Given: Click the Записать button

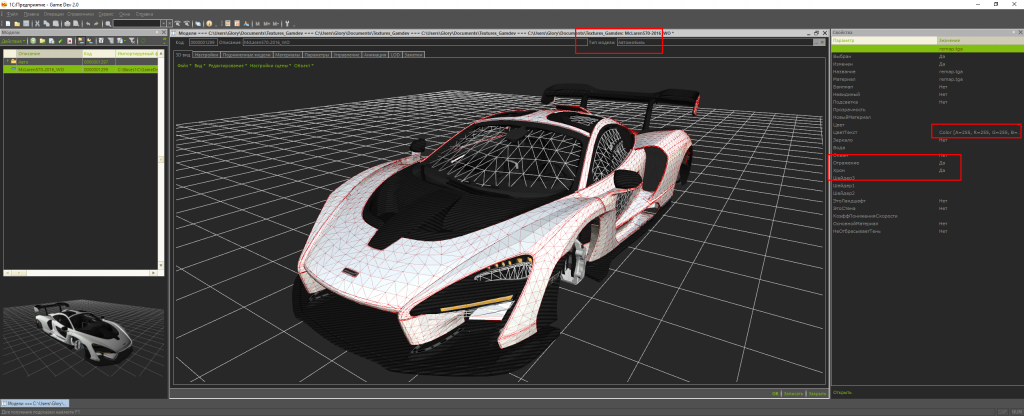Looking at the screenshot, I should (793, 394).
